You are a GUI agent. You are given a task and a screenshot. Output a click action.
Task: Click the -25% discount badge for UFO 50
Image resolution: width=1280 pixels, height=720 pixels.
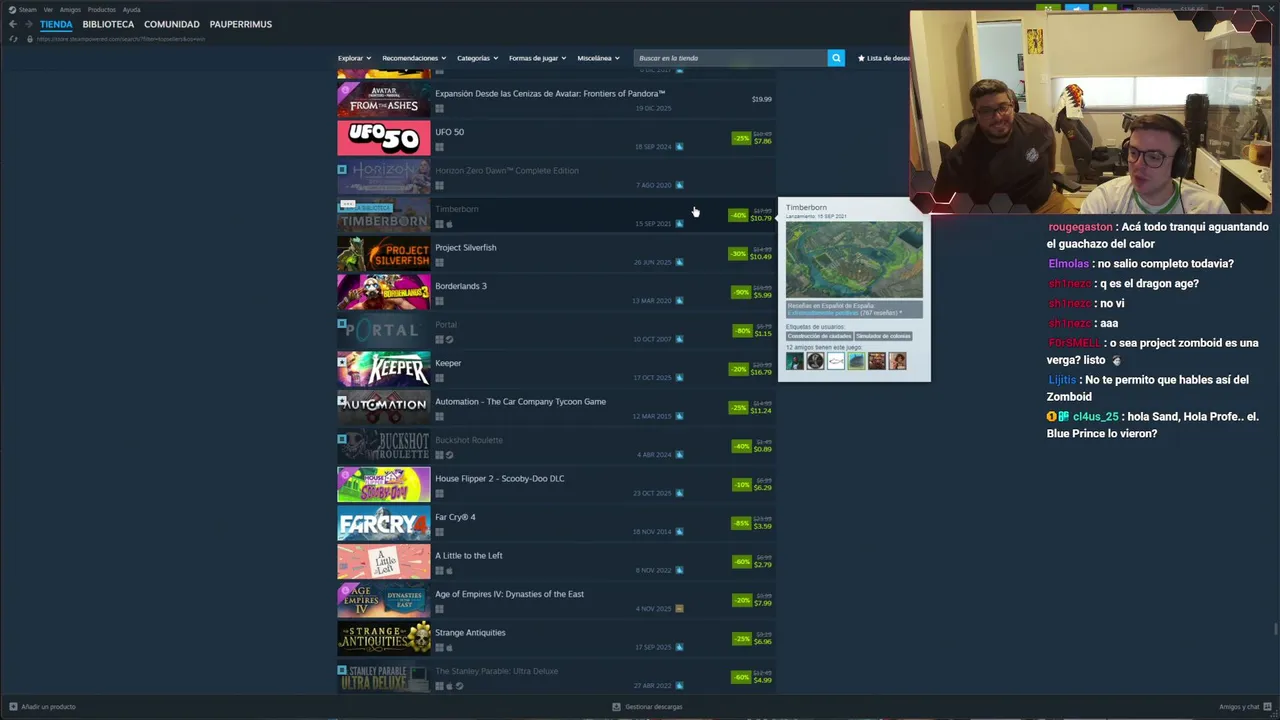(741, 138)
